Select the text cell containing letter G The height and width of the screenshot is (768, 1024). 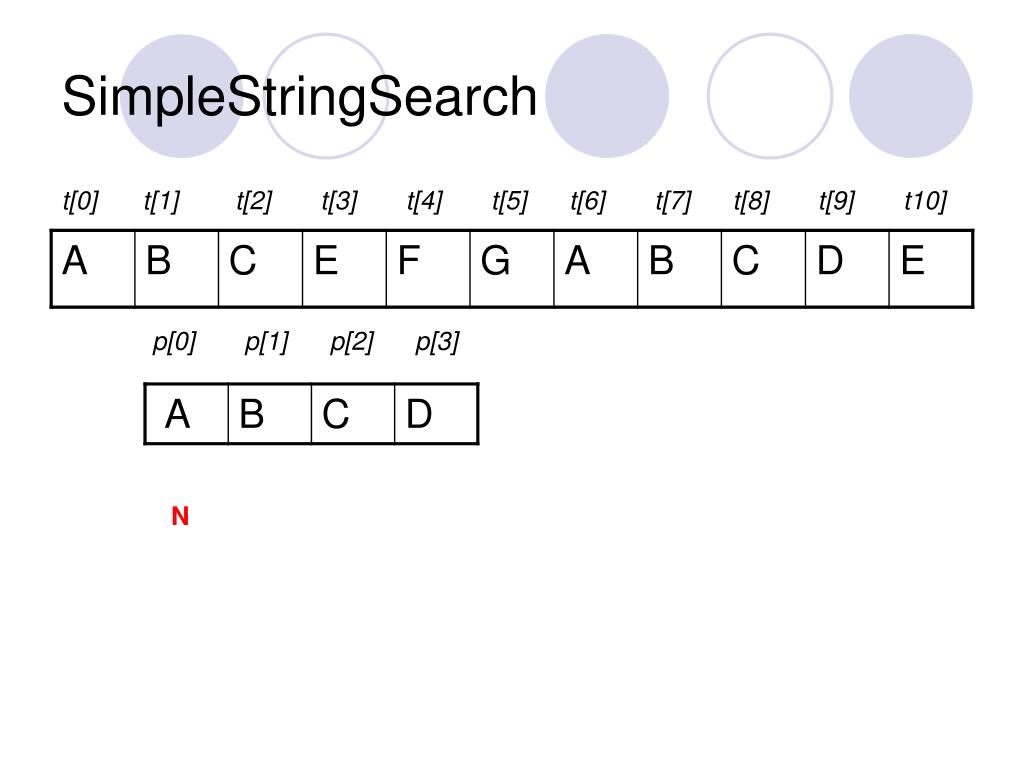click(512, 268)
